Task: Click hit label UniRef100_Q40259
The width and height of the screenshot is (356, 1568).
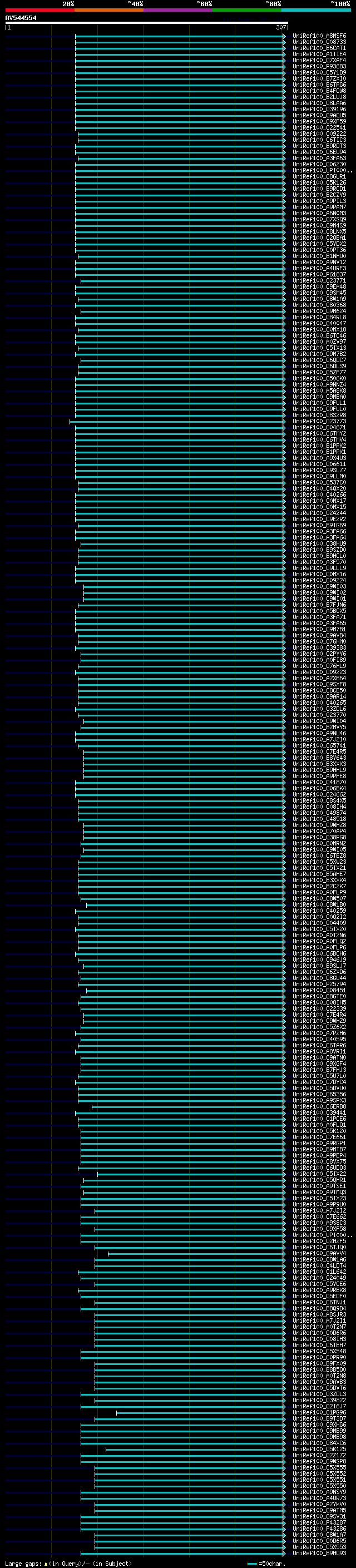Action: pos(319,911)
